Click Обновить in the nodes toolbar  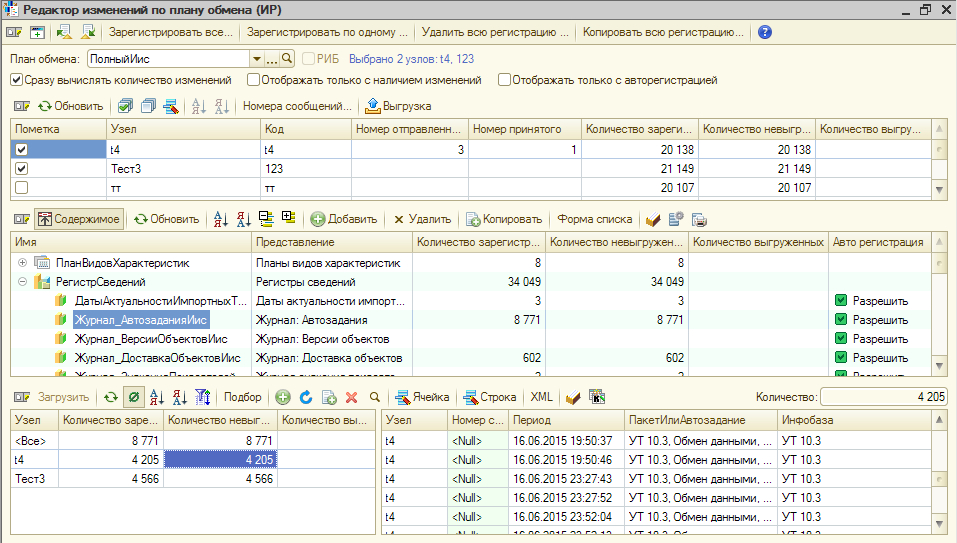(71, 106)
